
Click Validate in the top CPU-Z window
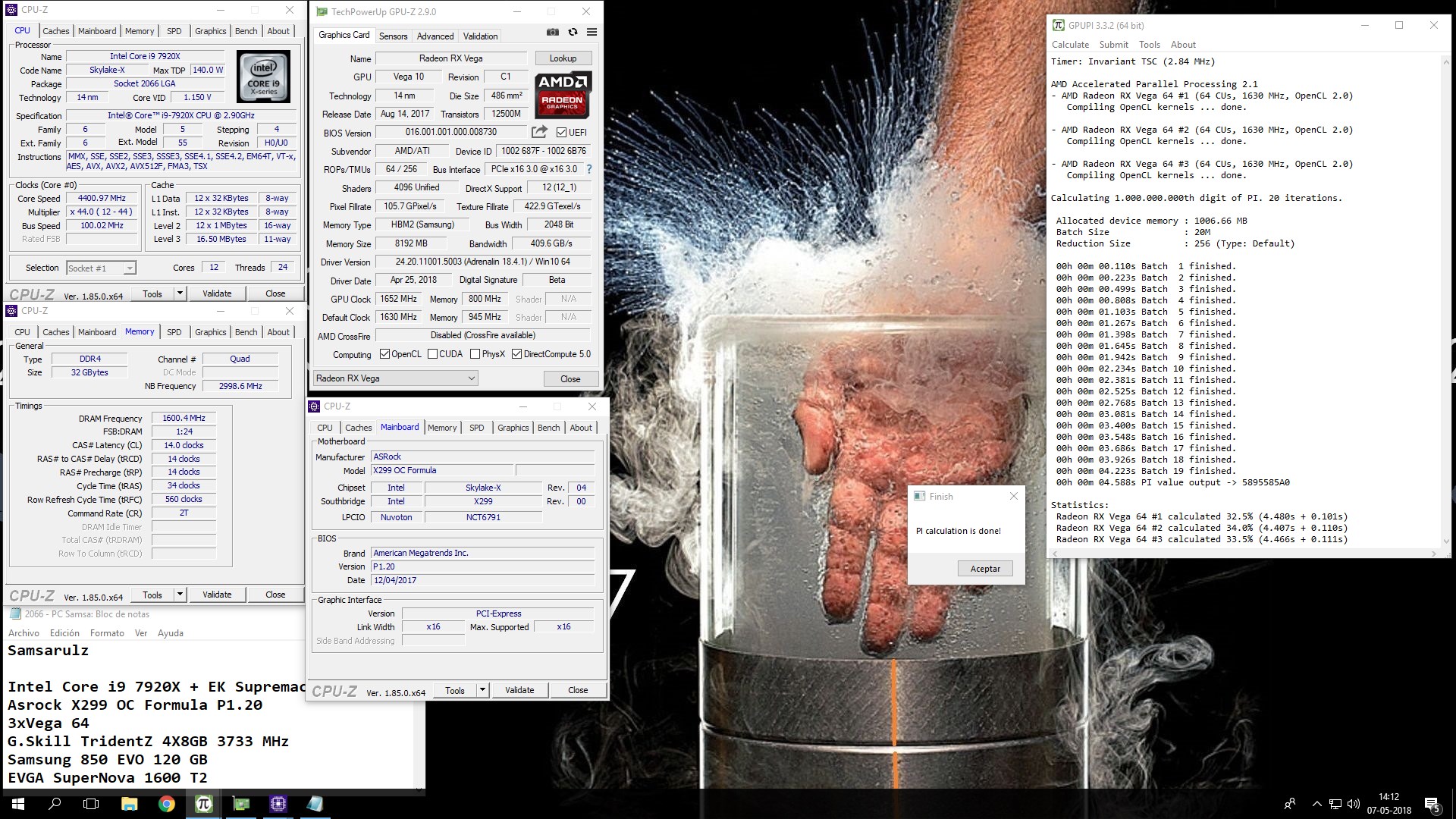(217, 293)
